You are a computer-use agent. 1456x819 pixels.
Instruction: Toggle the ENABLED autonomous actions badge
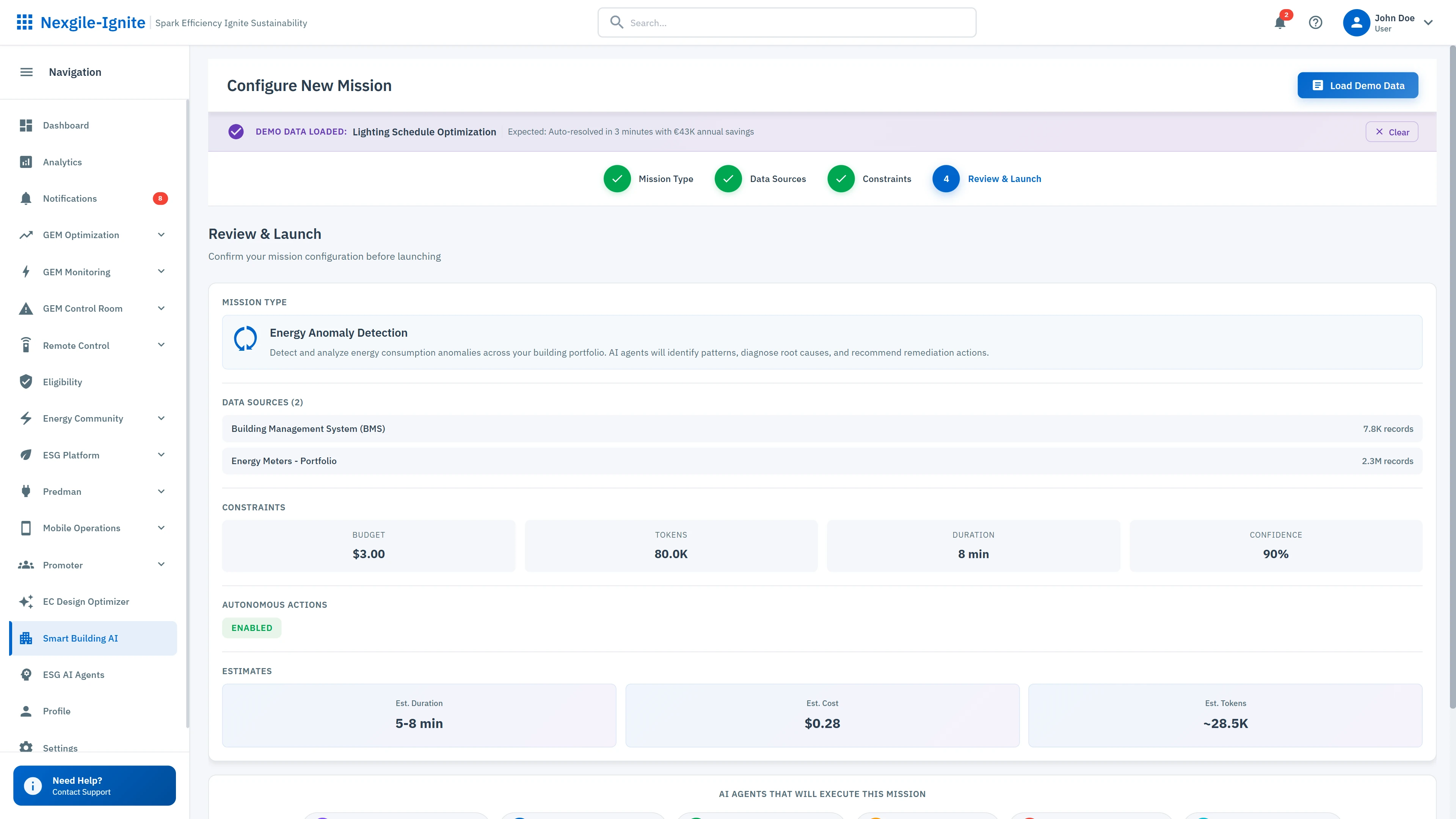251,628
